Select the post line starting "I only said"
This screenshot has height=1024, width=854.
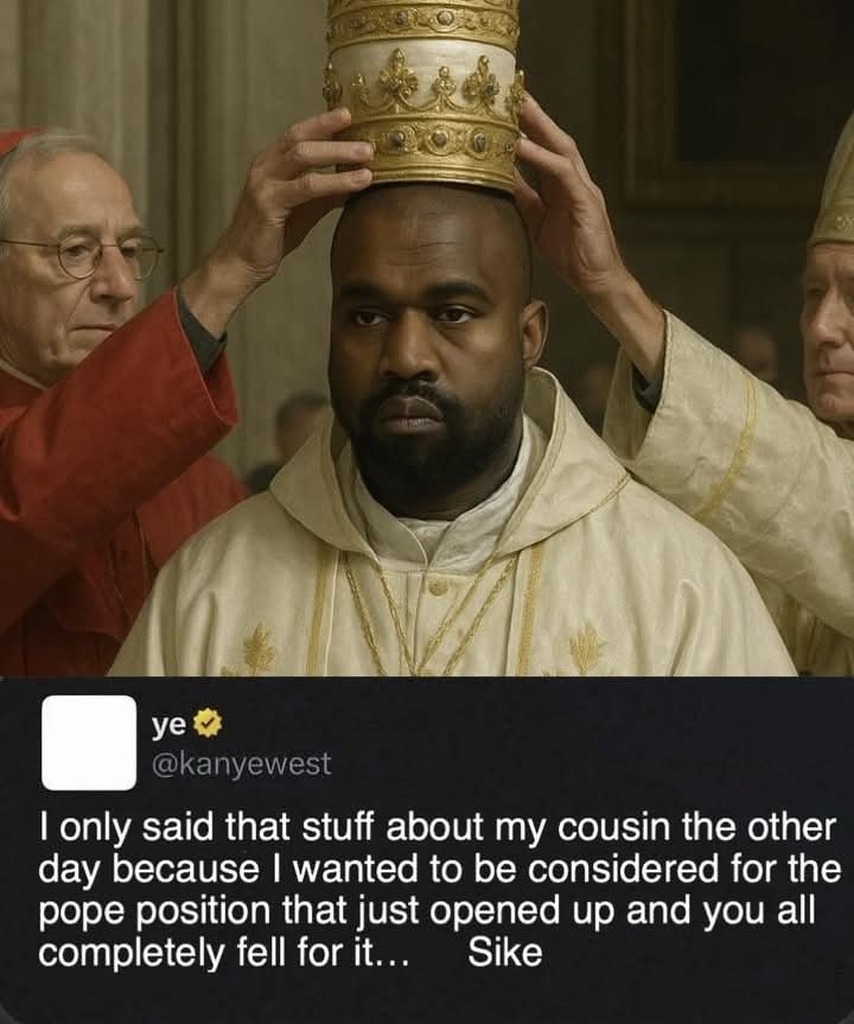point(437,828)
